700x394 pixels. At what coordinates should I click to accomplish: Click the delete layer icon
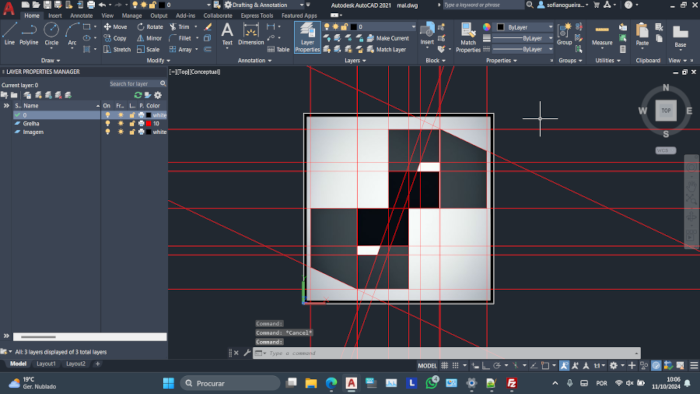[x=58, y=95]
